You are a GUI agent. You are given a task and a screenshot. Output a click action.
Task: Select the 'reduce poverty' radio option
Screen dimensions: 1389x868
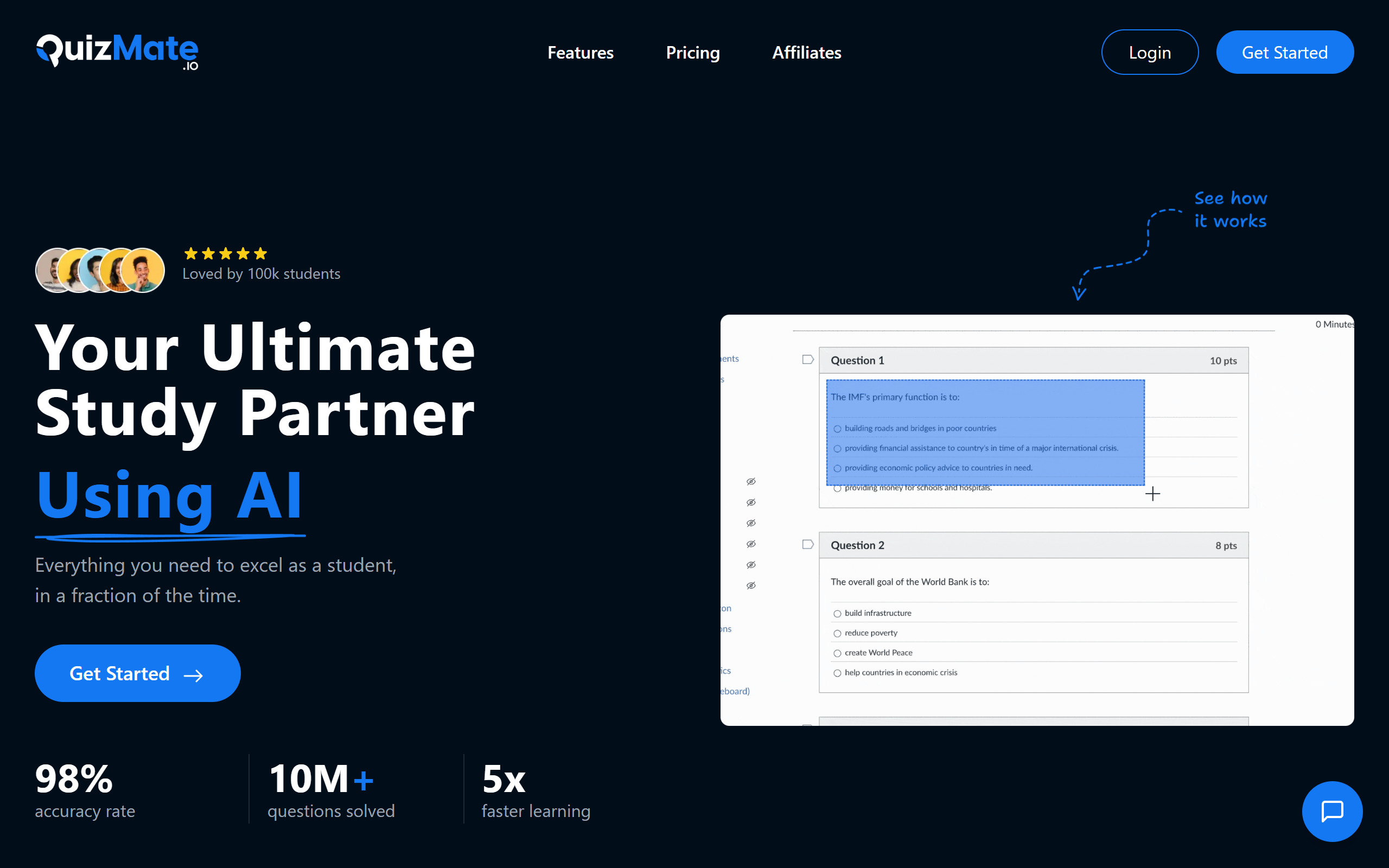837,634
